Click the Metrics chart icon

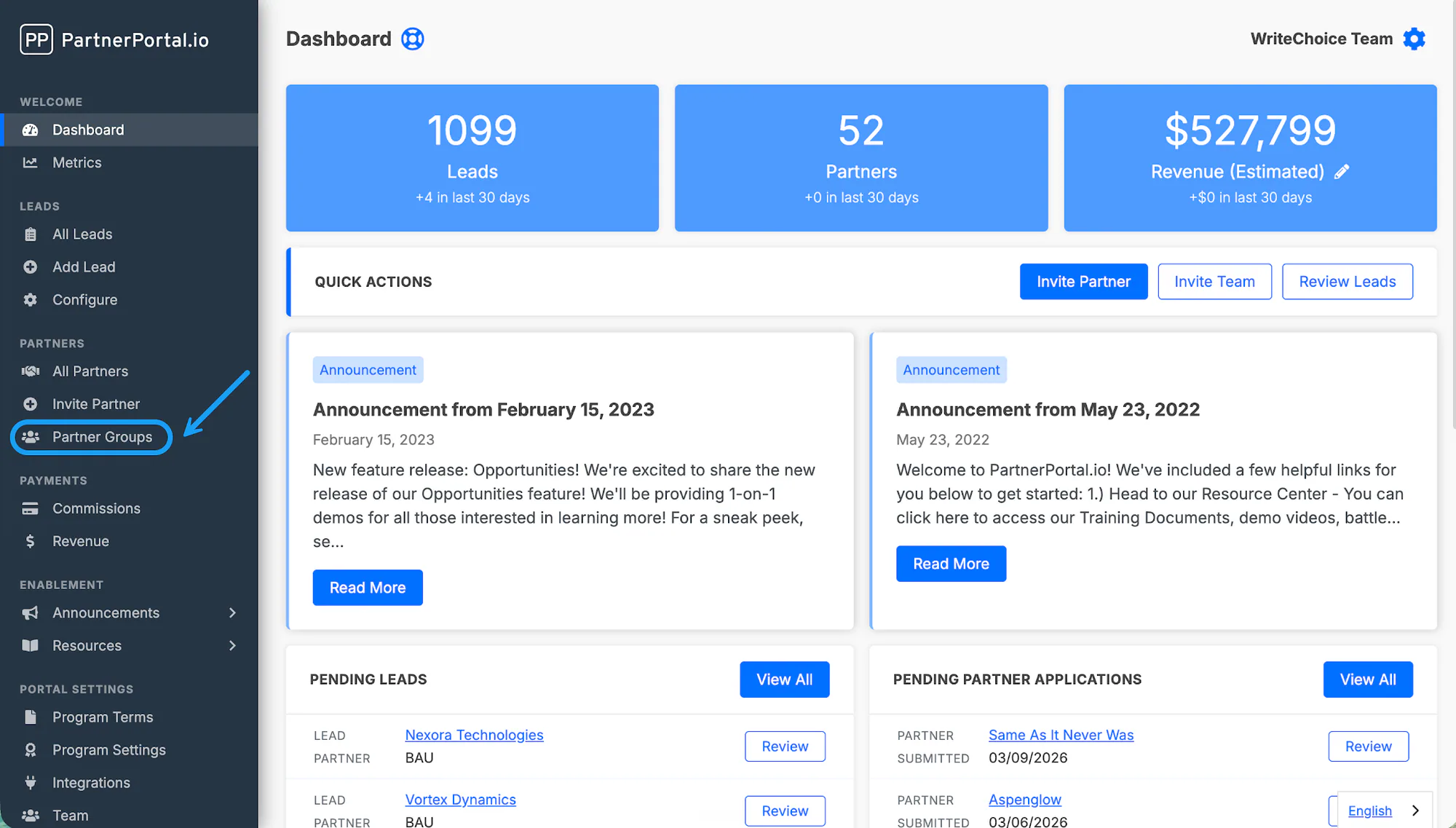[x=30, y=162]
